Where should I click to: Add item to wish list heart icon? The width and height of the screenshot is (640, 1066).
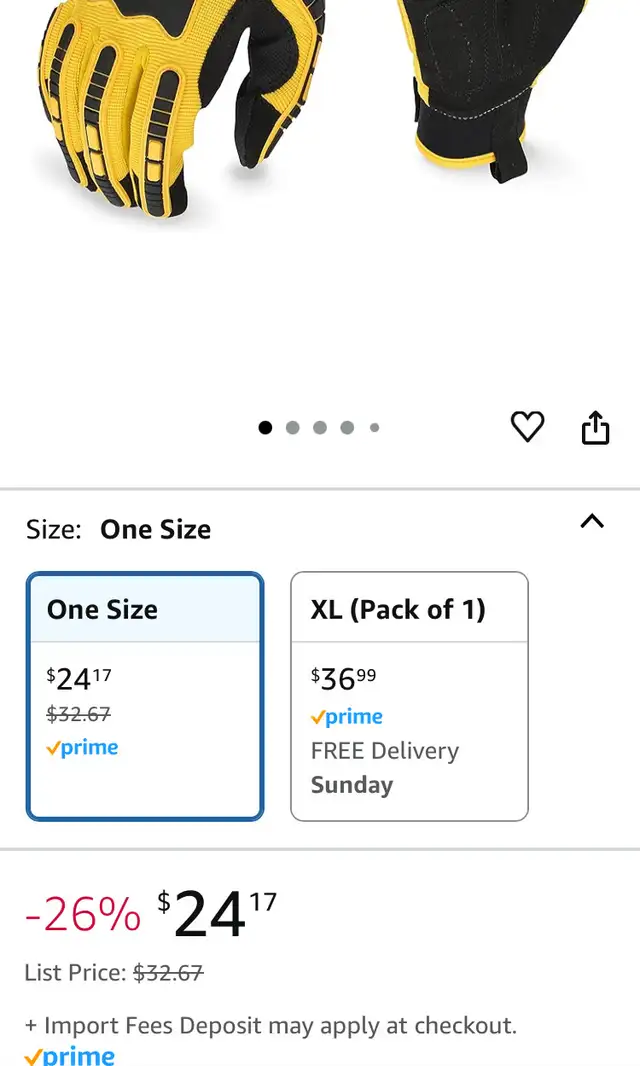[527, 427]
